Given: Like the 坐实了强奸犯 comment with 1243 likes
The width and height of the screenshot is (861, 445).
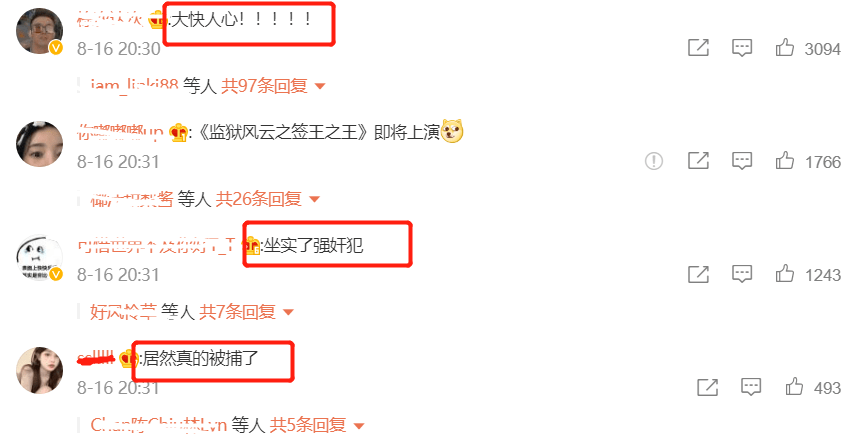Looking at the screenshot, I should [785, 274].
